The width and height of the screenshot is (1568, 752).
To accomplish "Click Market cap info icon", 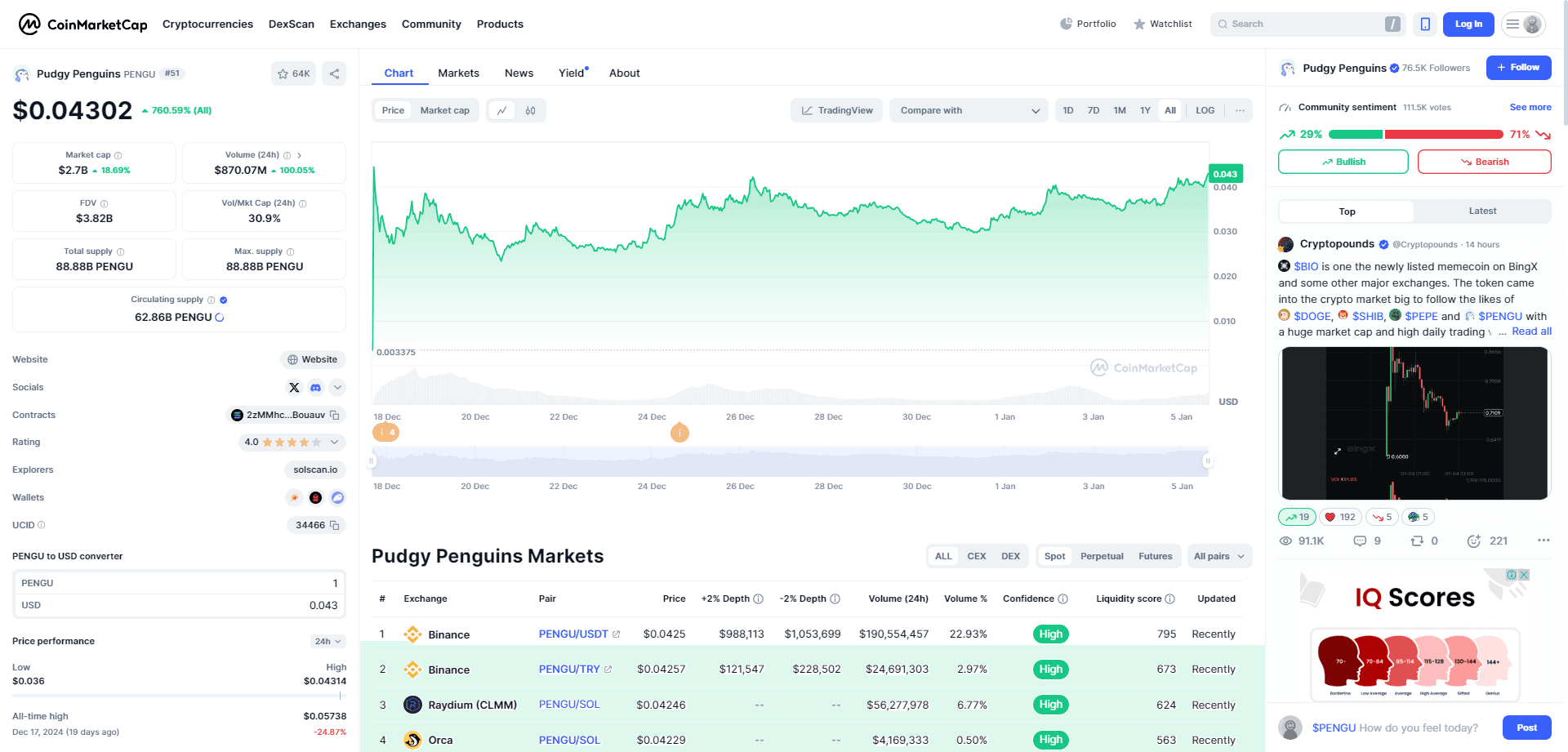I will coord(118,155).
